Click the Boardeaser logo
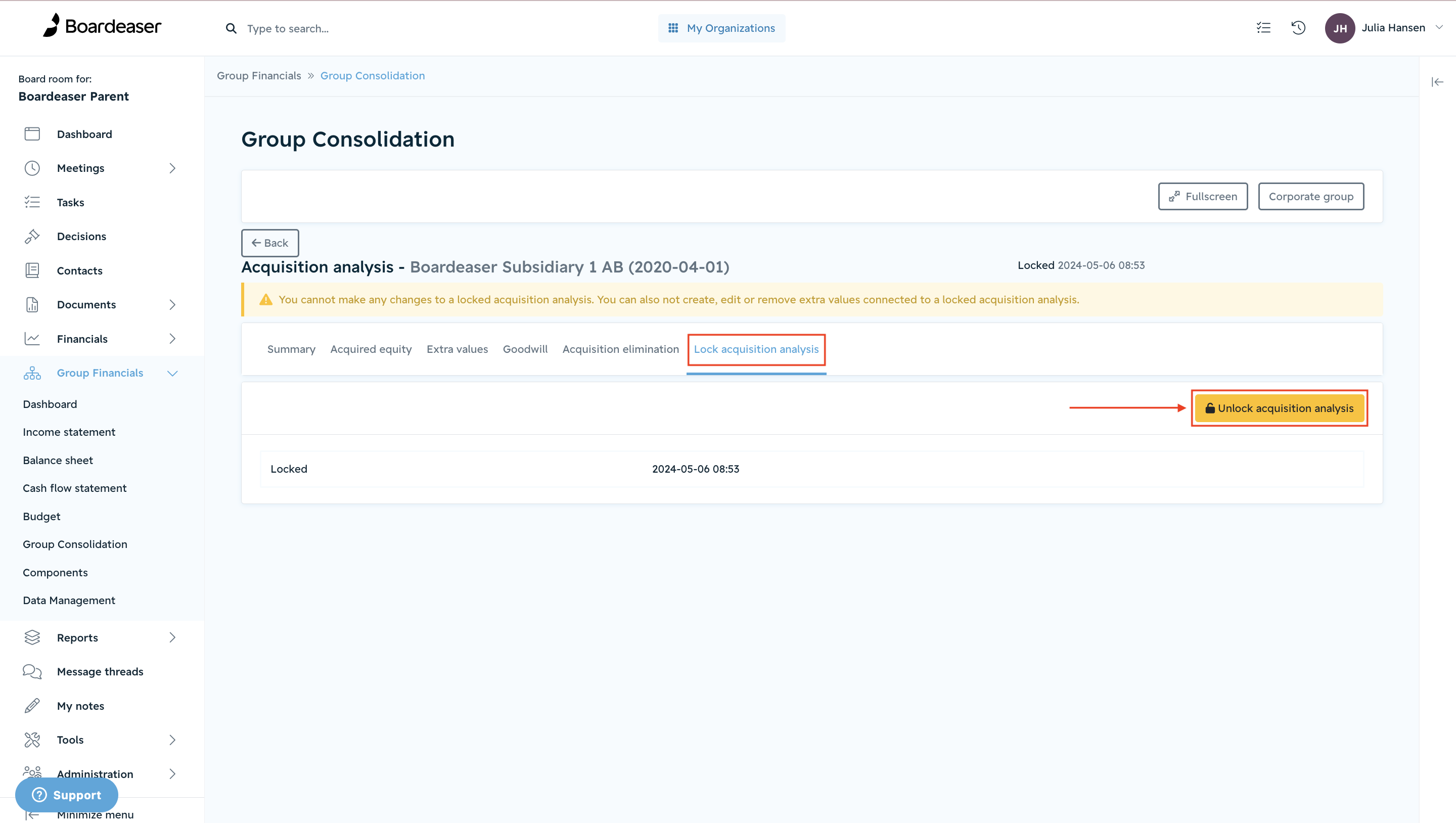Image resolution: width=1456 pixels, height=823 pixels. coord(102,26)
